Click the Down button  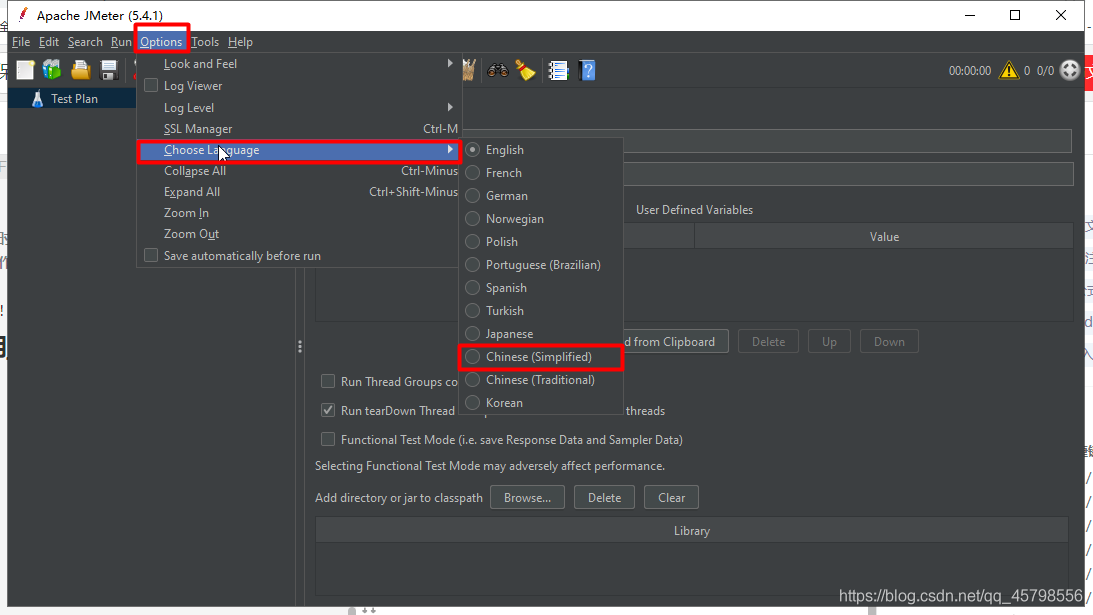(x=889, y=342)
